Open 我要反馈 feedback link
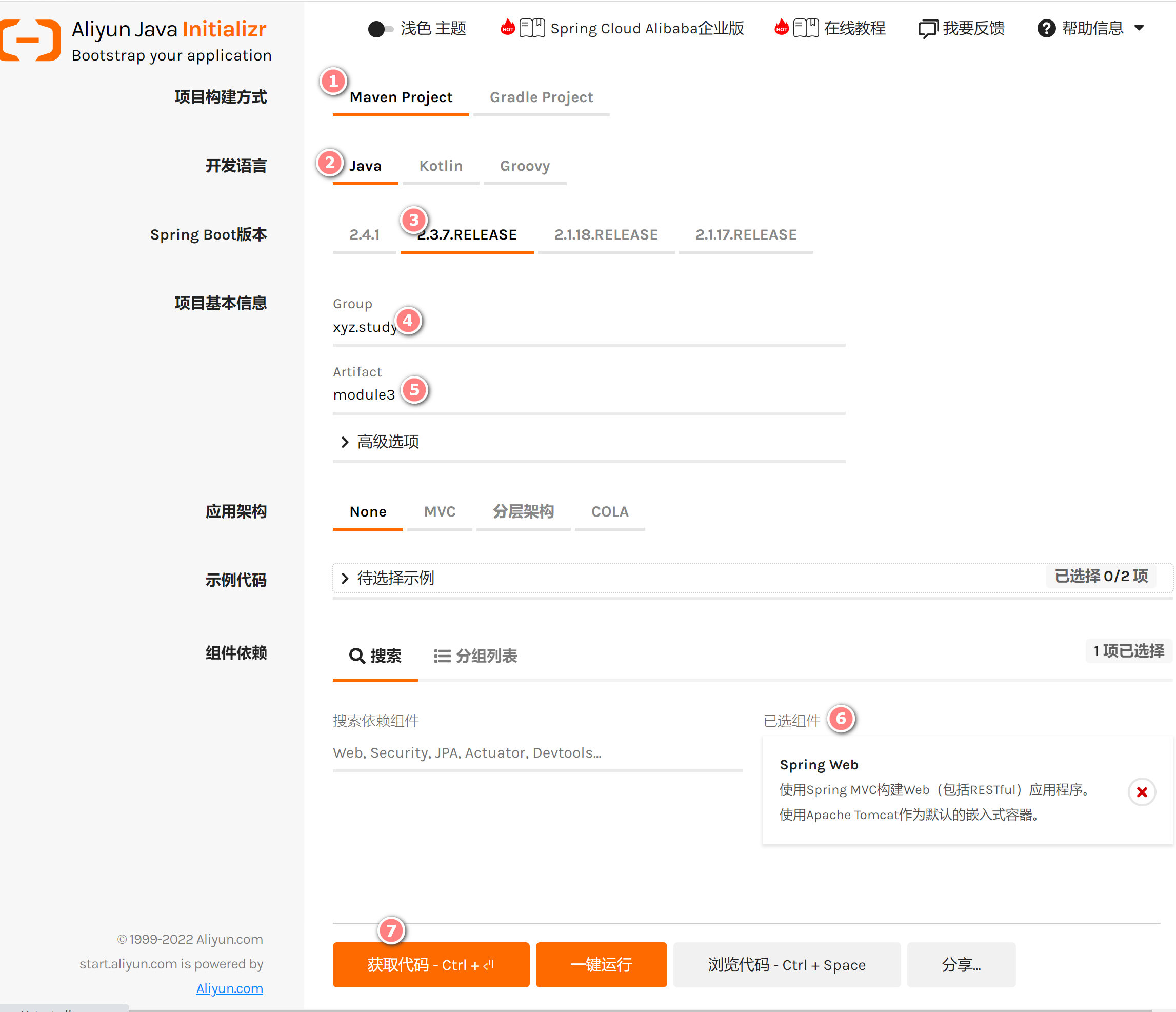Image resolution: width=1176 pixels, height=1012 pixels. coord(973,28)
